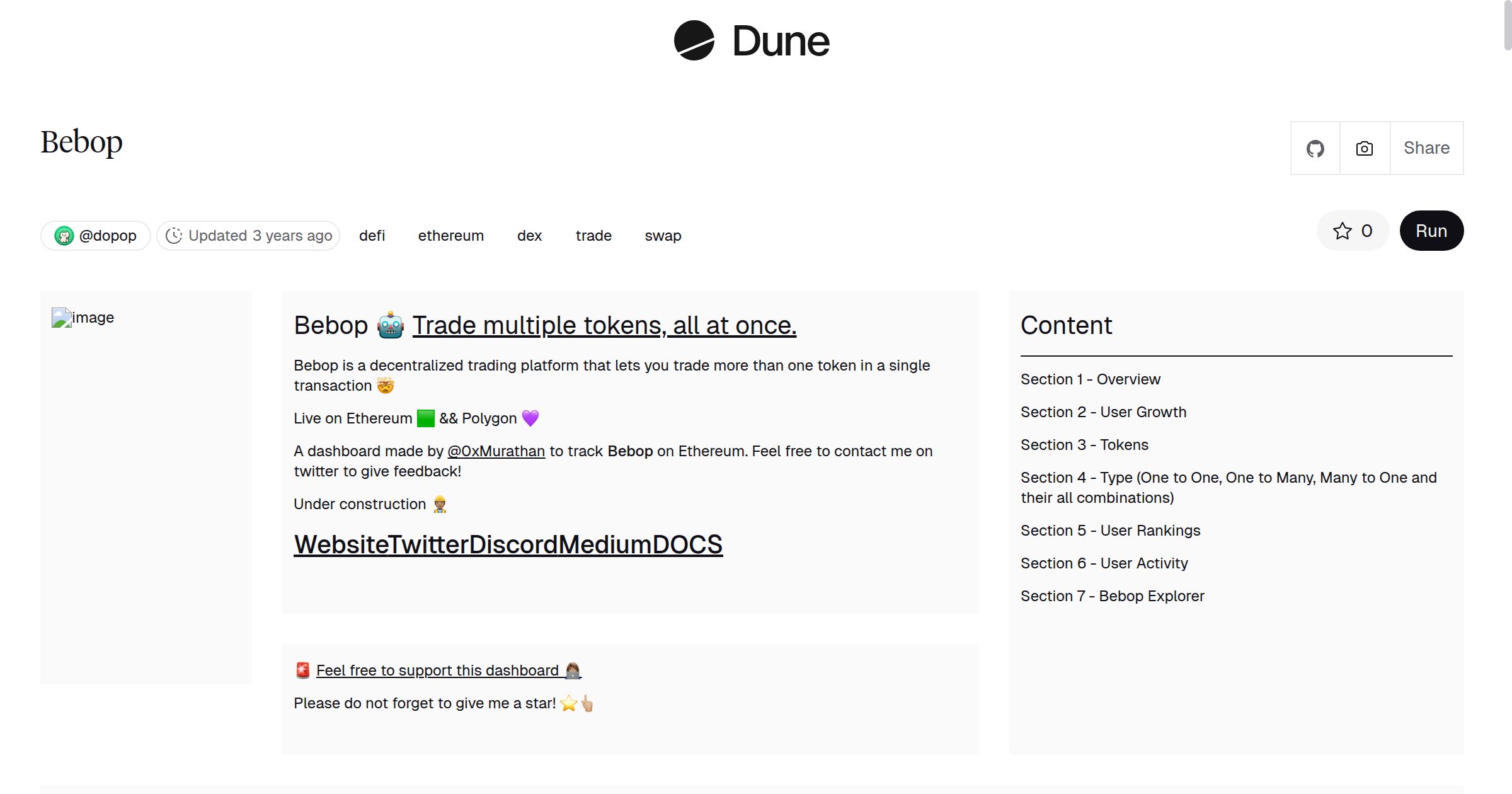Click the Dune logo icon

tap(694, 41)
